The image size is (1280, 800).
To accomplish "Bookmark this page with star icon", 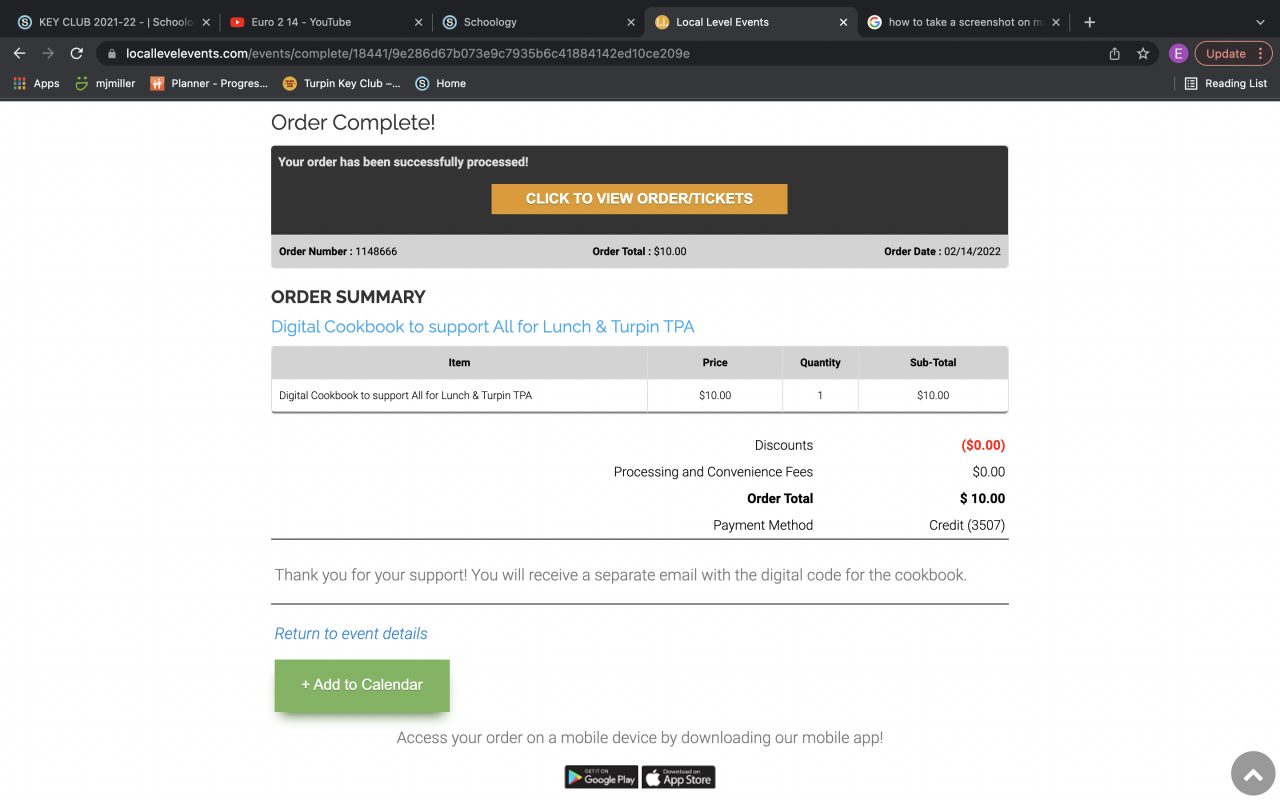I will 1143,54.
